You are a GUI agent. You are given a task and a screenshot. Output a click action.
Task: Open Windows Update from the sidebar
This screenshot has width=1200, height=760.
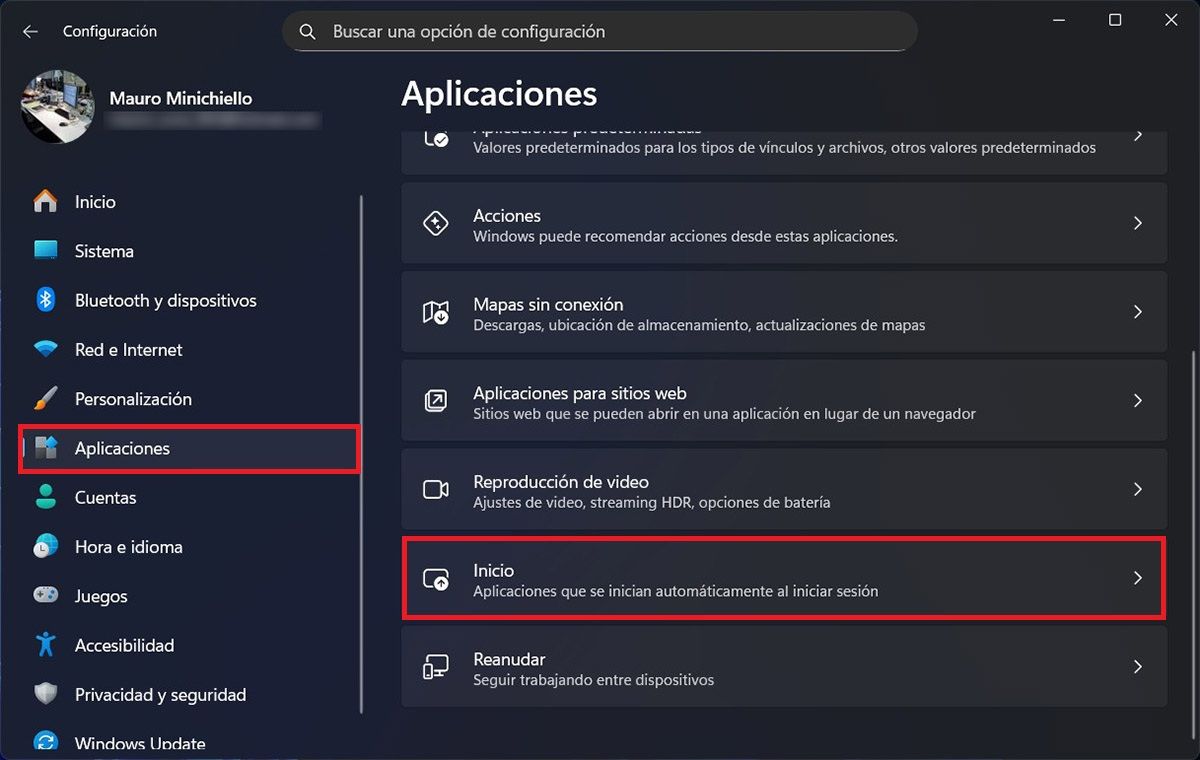[x=140, y=743]
